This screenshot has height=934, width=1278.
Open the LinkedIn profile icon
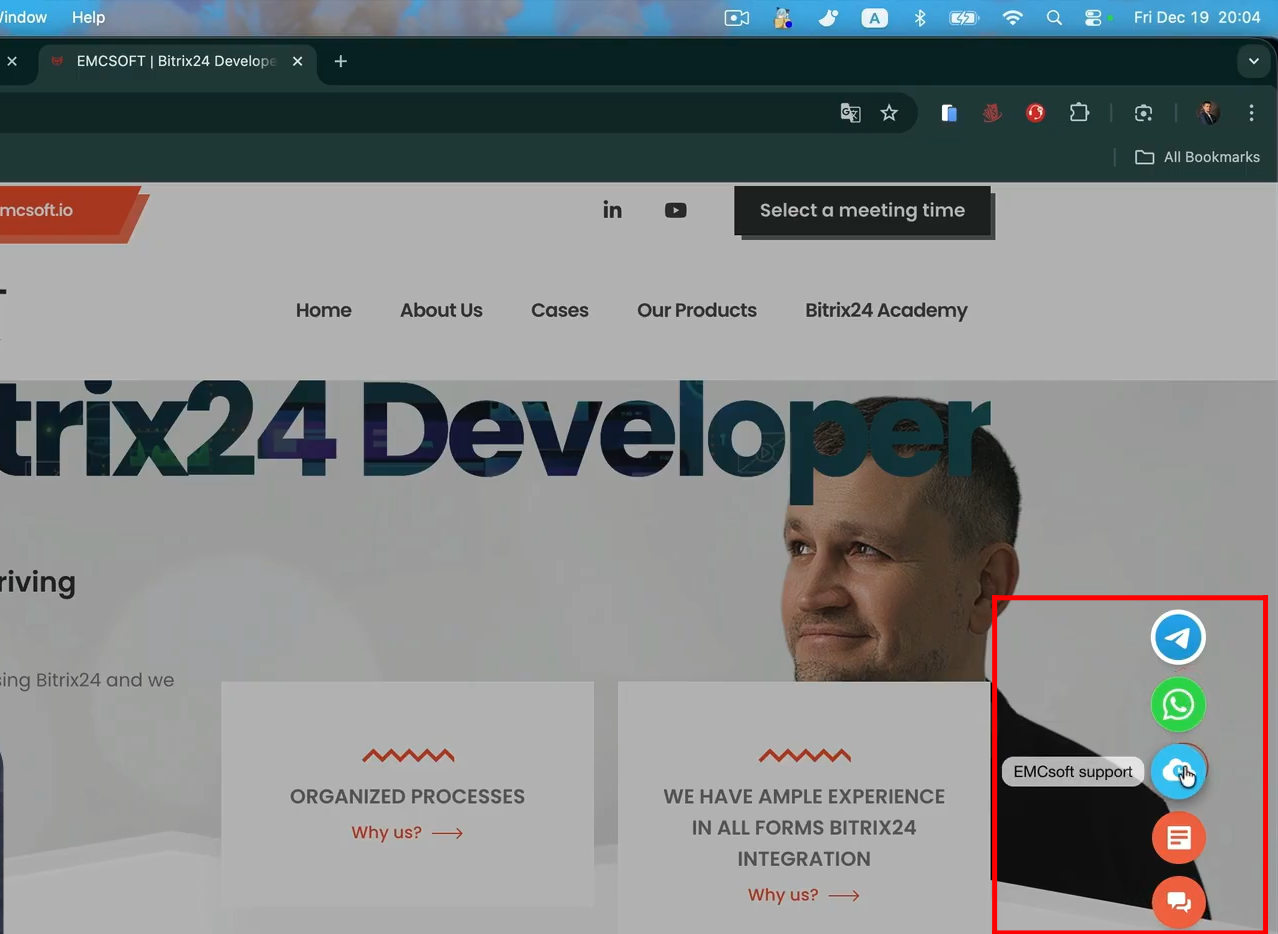(x=612, y=210)
